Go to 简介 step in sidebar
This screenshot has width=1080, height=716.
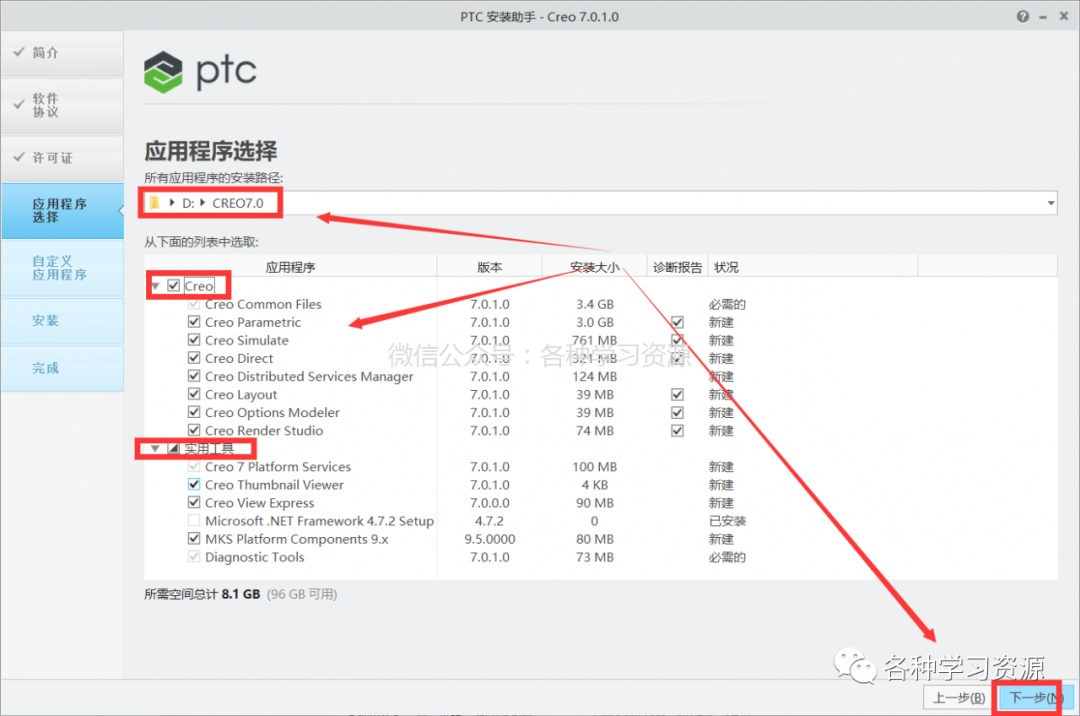coord(63,53)
